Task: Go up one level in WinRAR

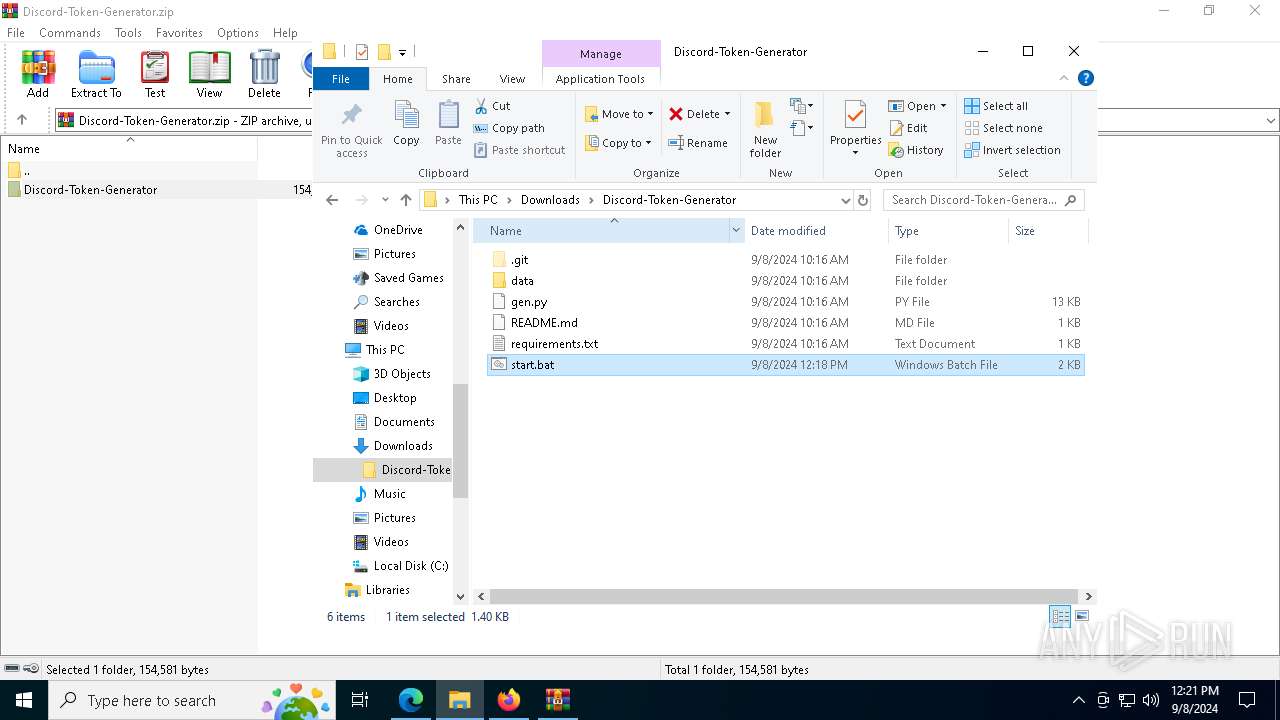Action: tap(22, 120)
